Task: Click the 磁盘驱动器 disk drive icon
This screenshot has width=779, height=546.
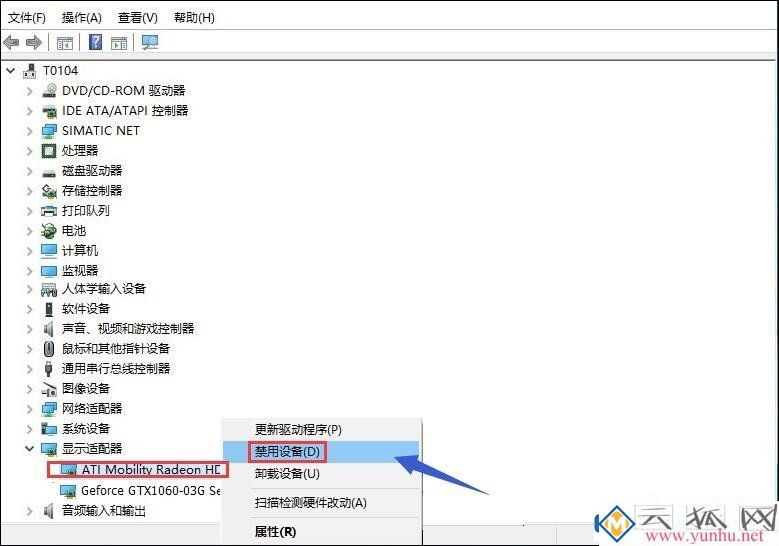Action: coord(49,172)
